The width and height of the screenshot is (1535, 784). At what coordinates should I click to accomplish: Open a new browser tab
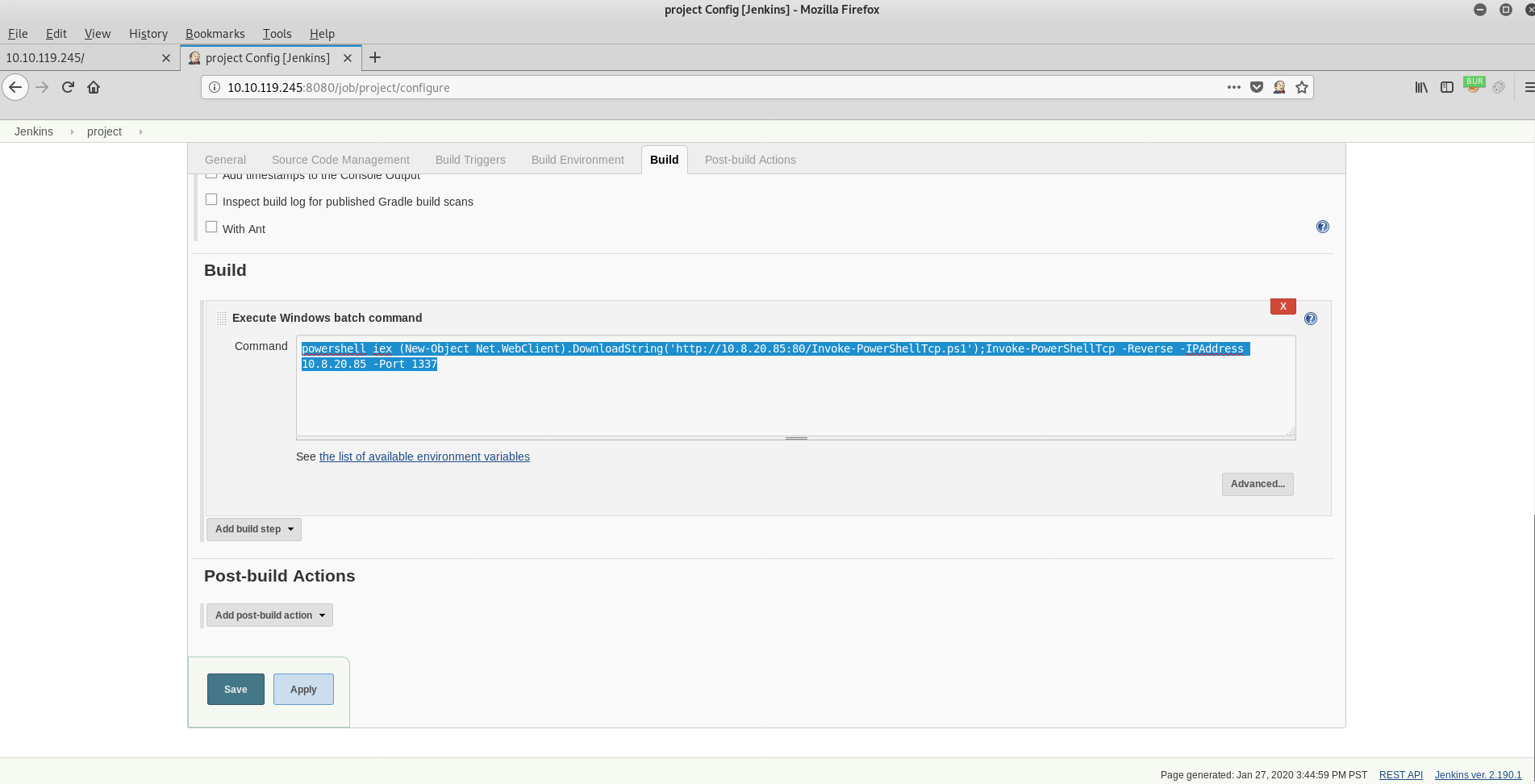tap(375, 57)
